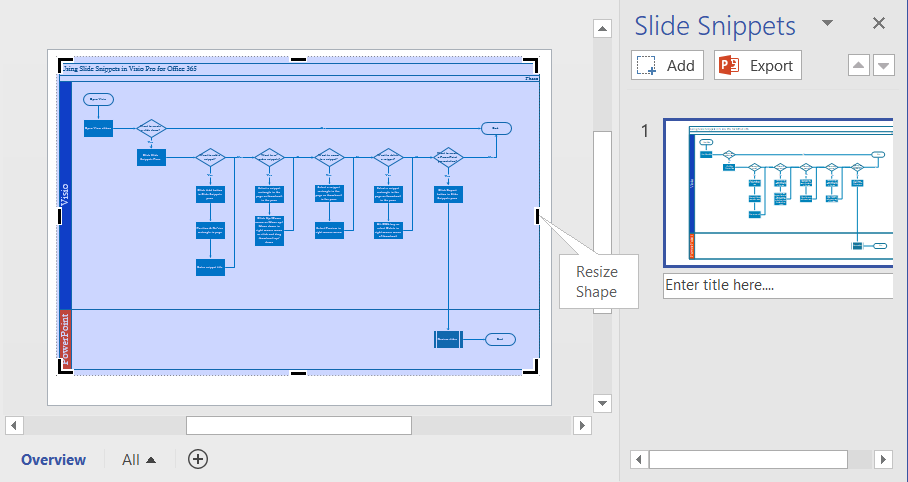Select the PowerPoint swimlane label
Screen dimensions: 908x482
pyautogui.click(x=65, y=339)
